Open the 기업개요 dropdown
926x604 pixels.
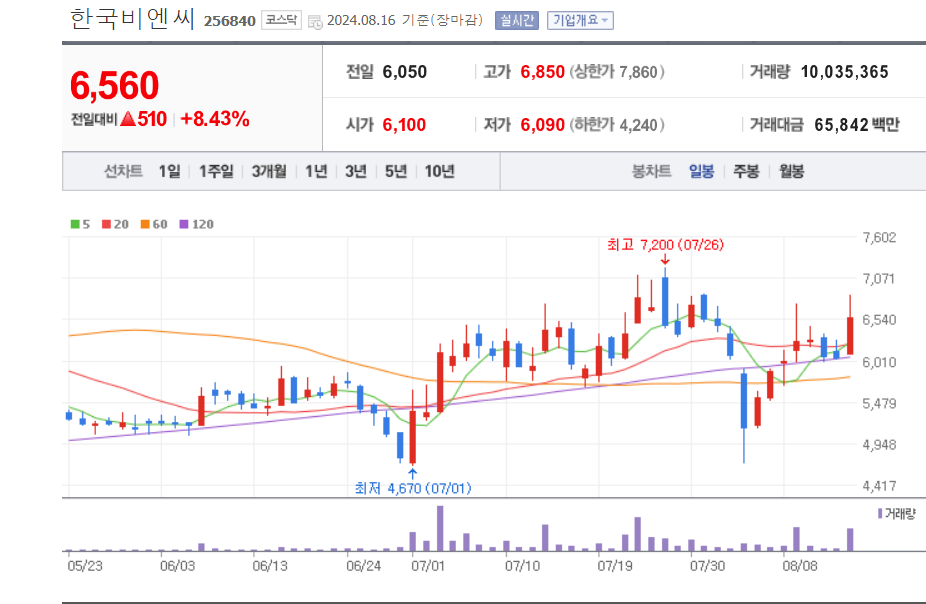[x=580, y=21]
